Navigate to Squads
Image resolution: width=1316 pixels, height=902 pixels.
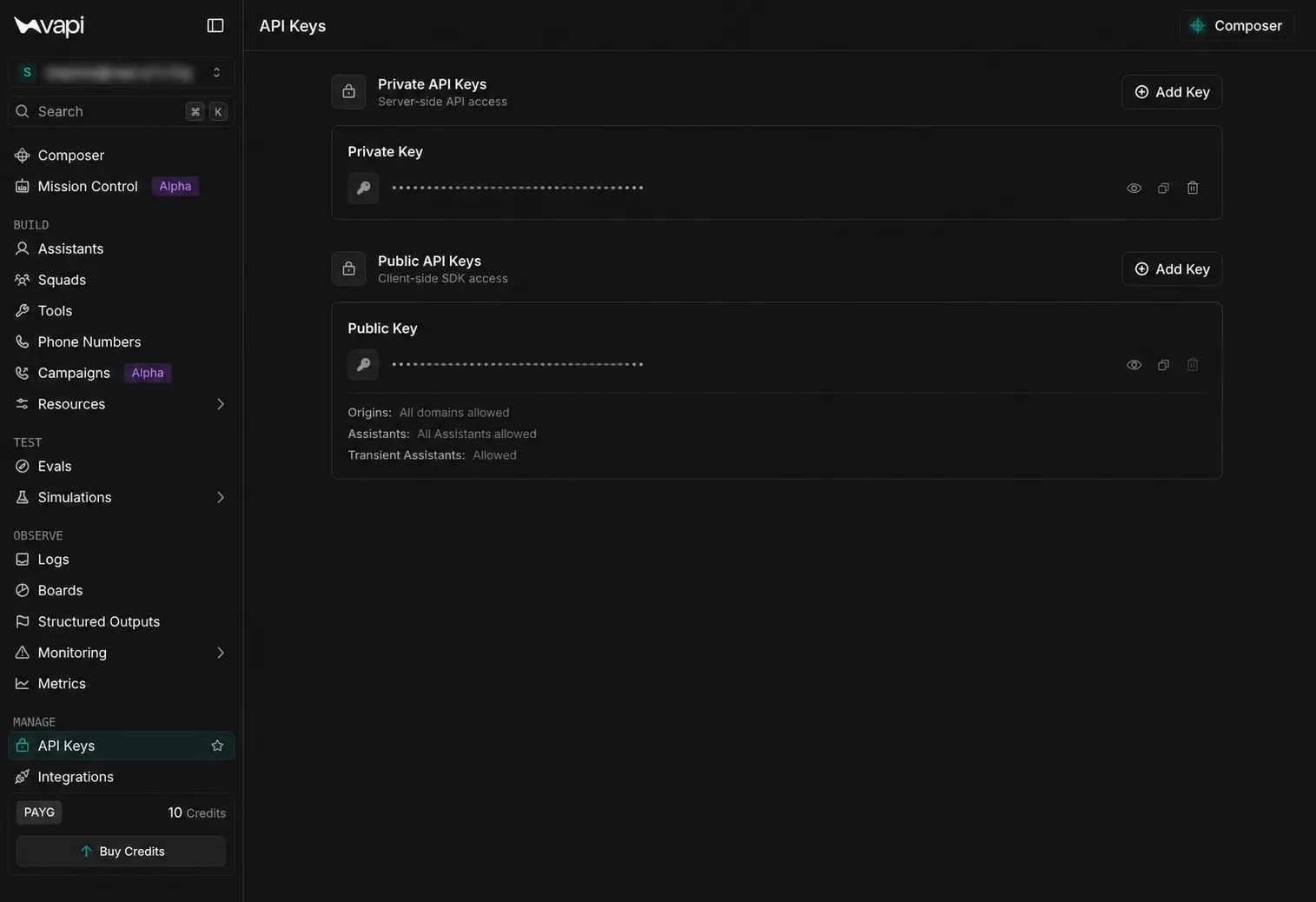coord(122,280)
